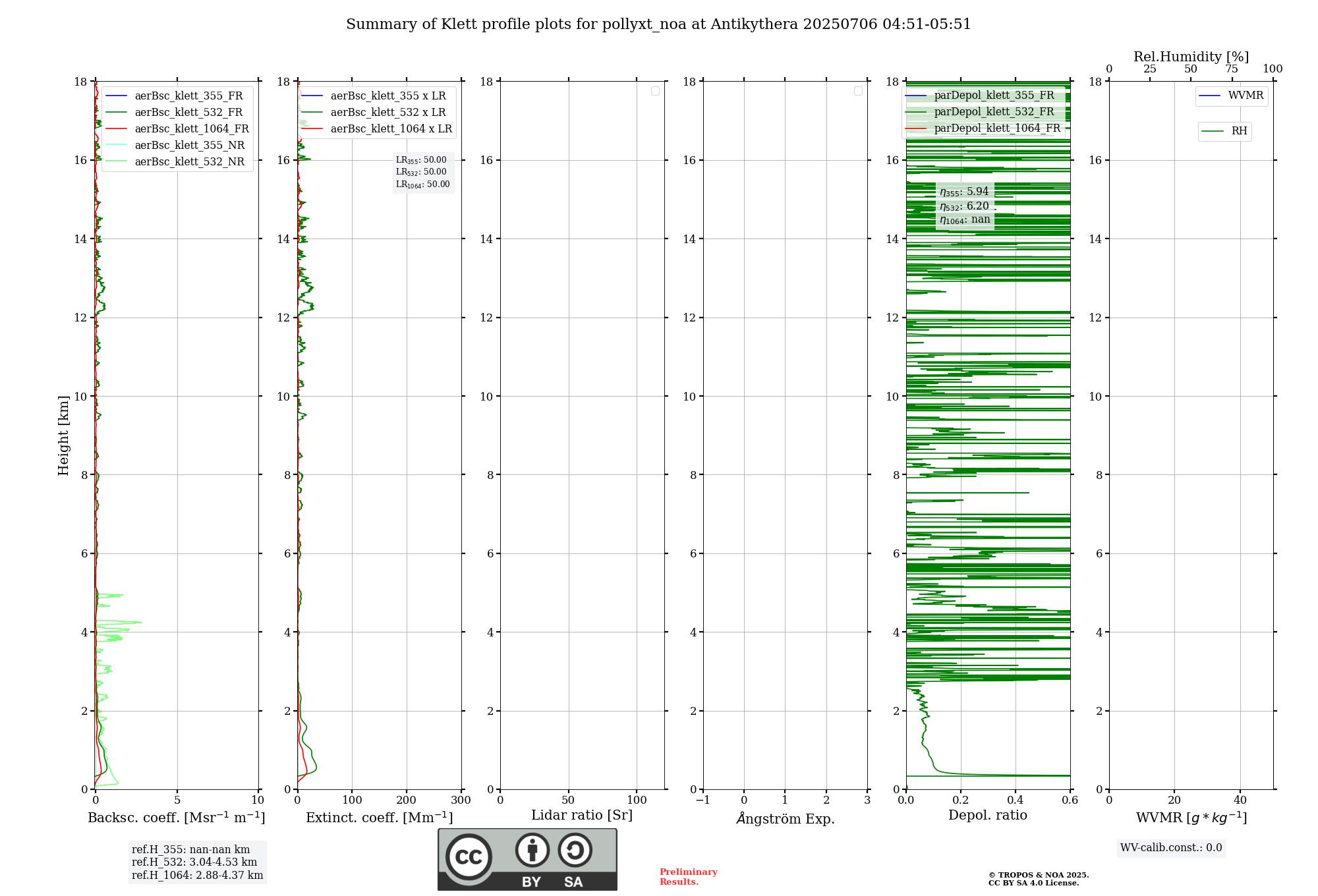Click the WVMR legend entry
The image size is (1318, 896).
(x=1231, y=96)
